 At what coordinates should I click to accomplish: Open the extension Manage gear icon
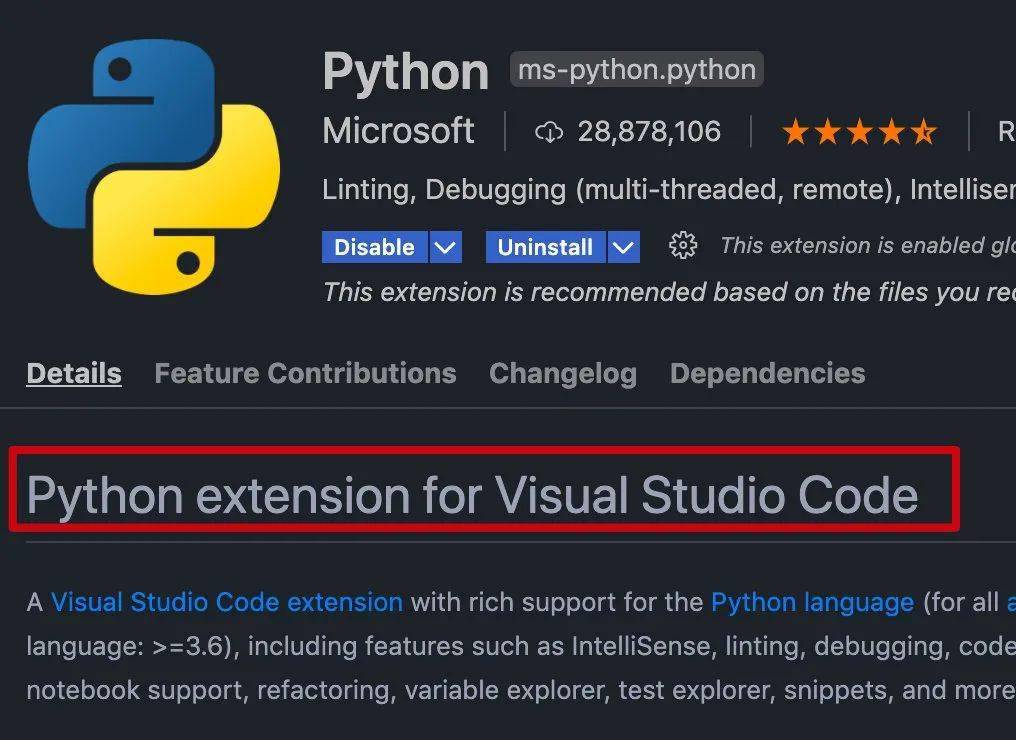pyautogui.click(x=683, y=246)
